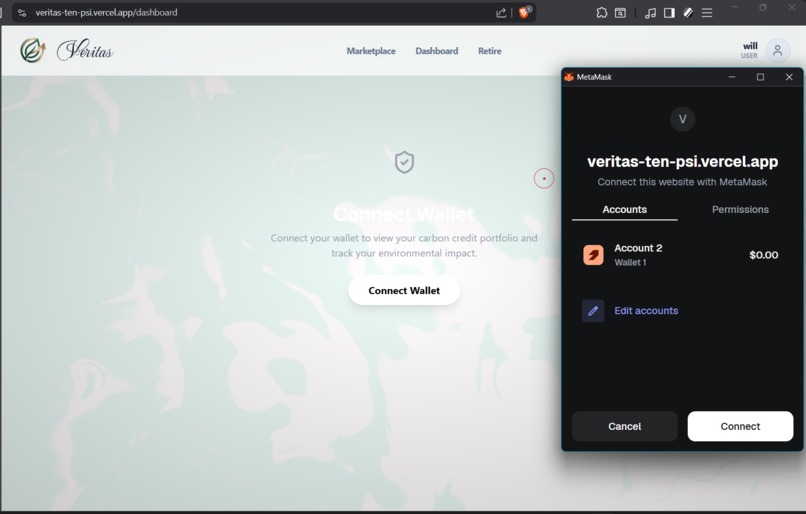Confirm with the Connect button in MetaMask
The image size is (806, 514).
740,426
